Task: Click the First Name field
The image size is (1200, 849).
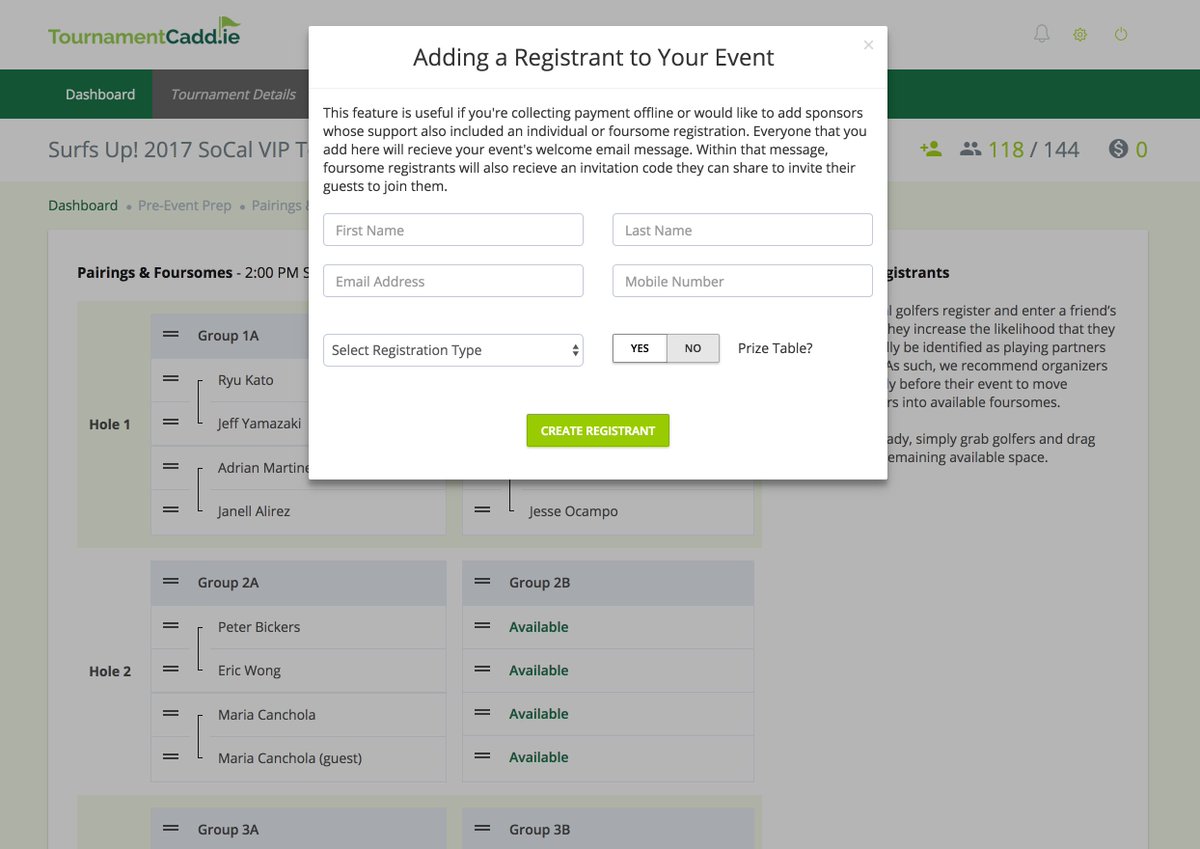Action: point(453,230)
